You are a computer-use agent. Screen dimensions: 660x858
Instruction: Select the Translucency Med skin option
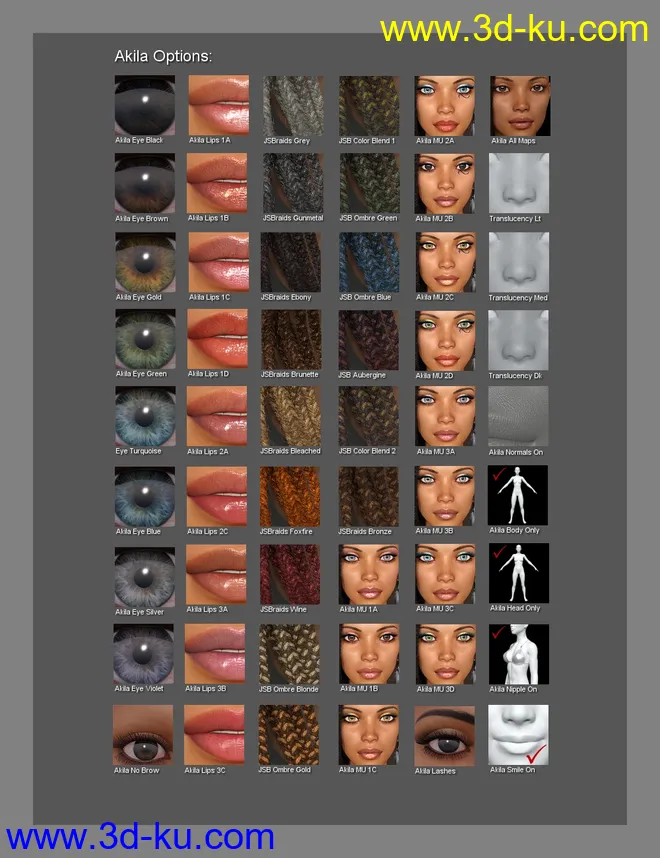(x=519, y=263)
